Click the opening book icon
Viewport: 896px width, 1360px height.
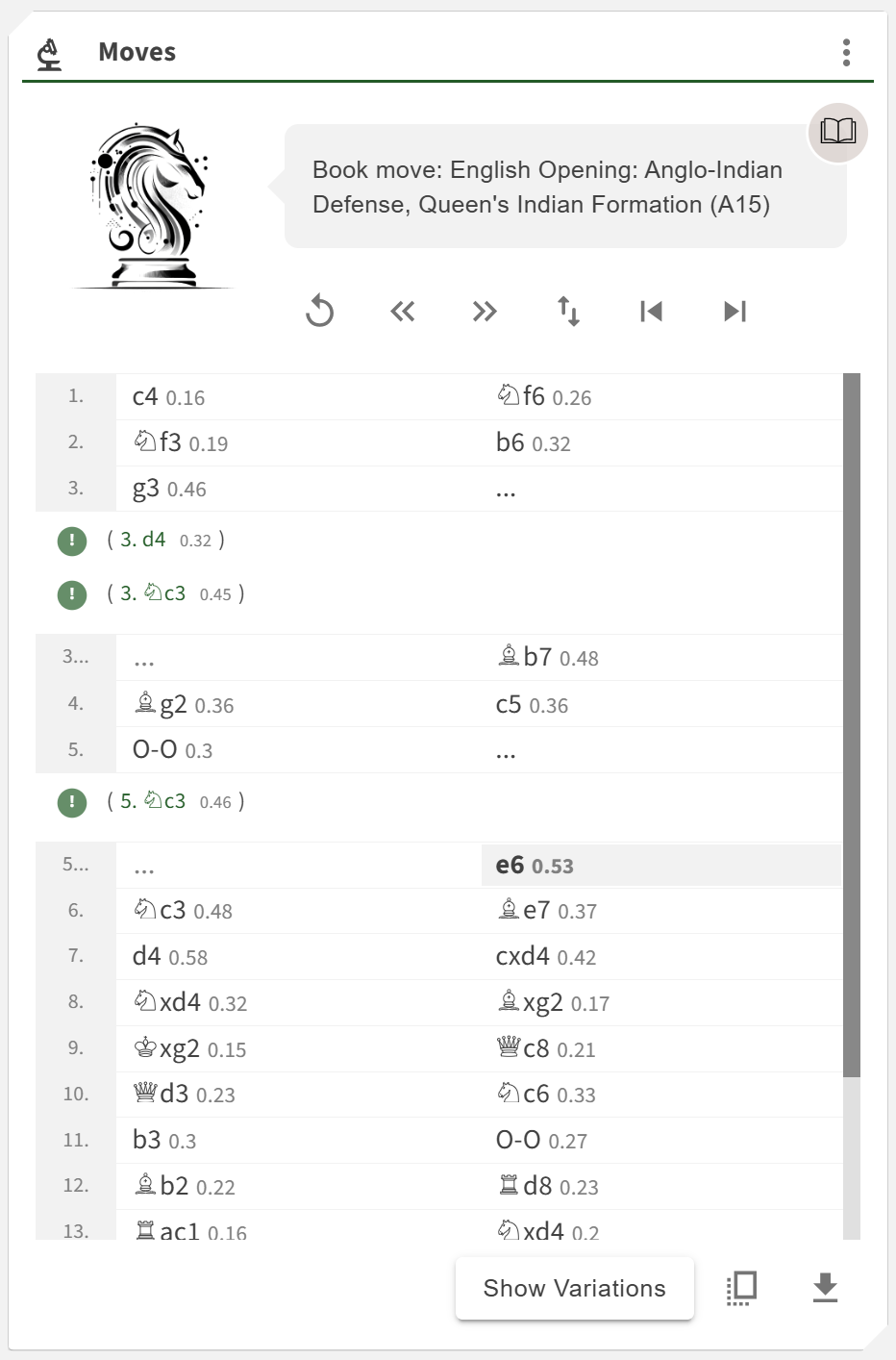(x=837, y=132)
